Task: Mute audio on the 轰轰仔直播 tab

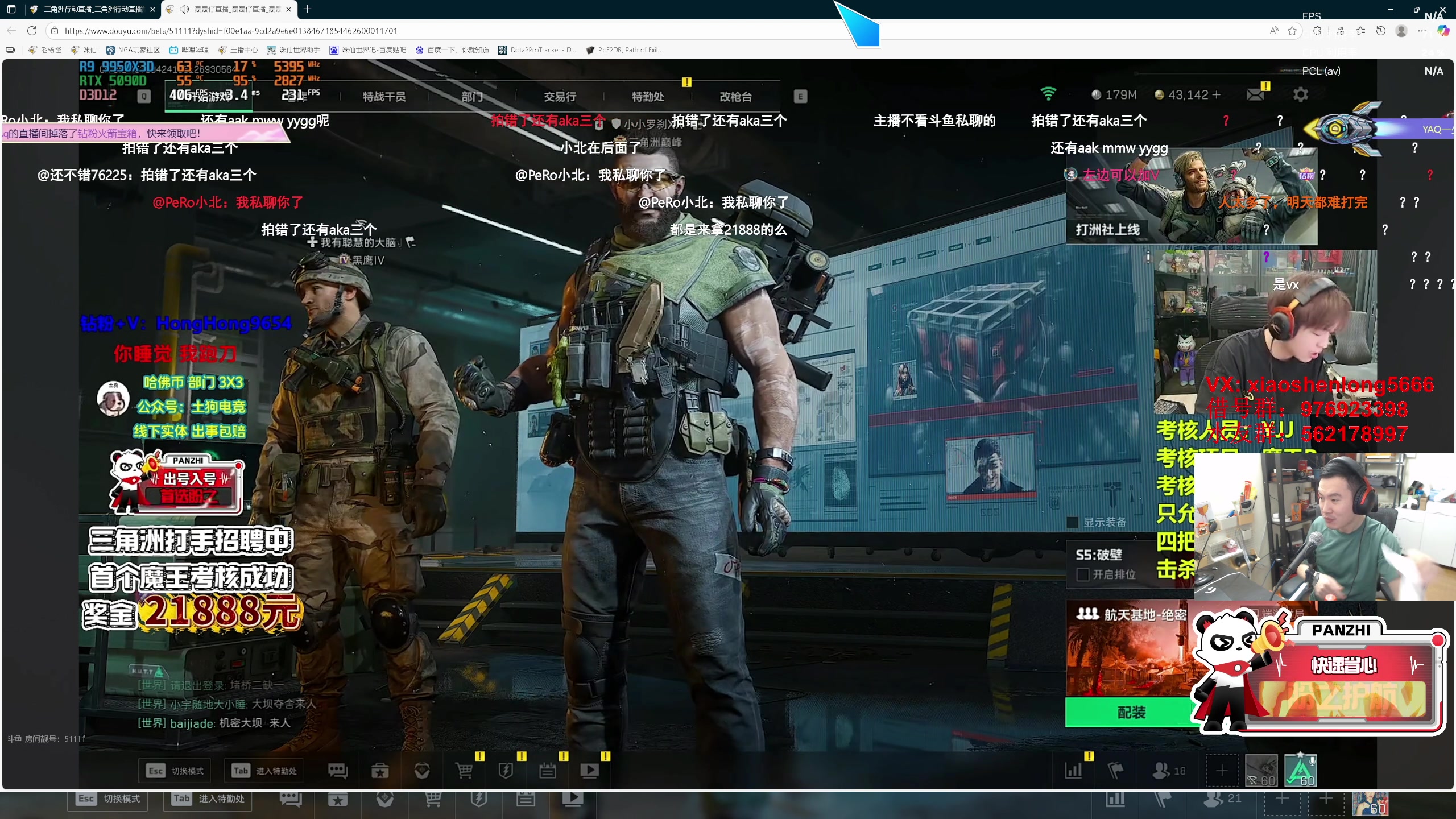Action: point(184,9)
